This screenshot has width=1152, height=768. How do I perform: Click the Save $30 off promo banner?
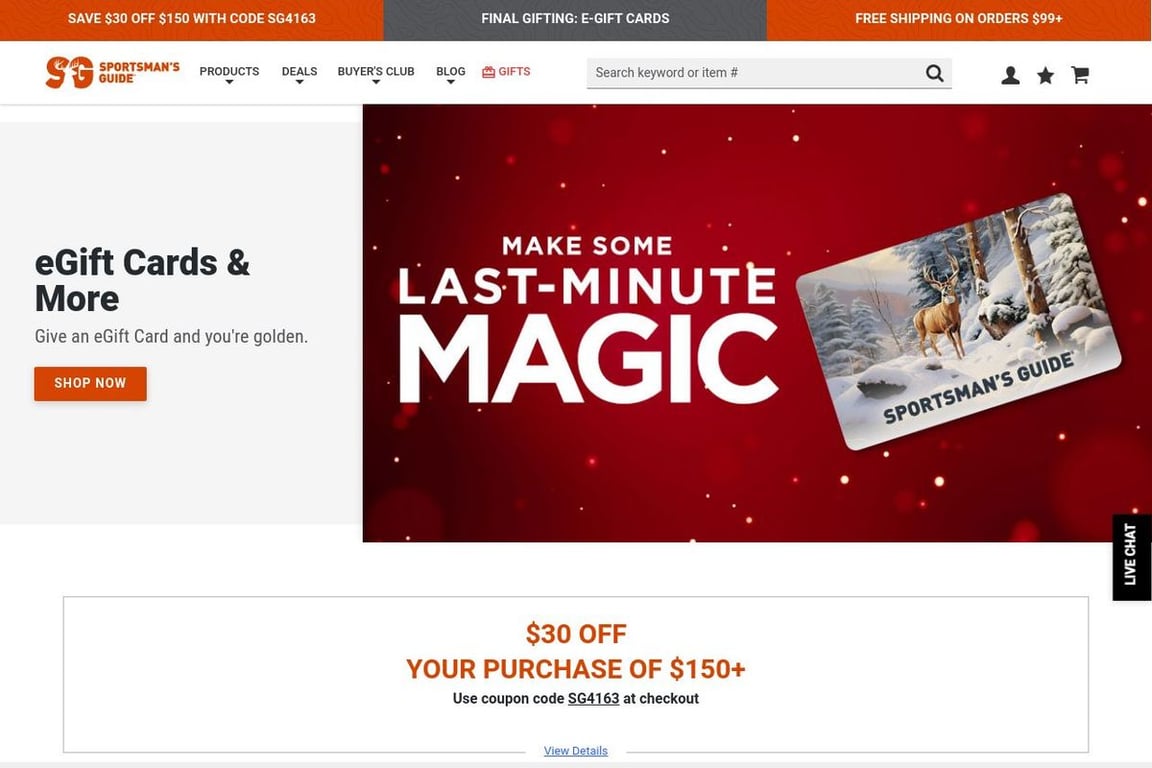pyautogui.click(x=192, y=20)
